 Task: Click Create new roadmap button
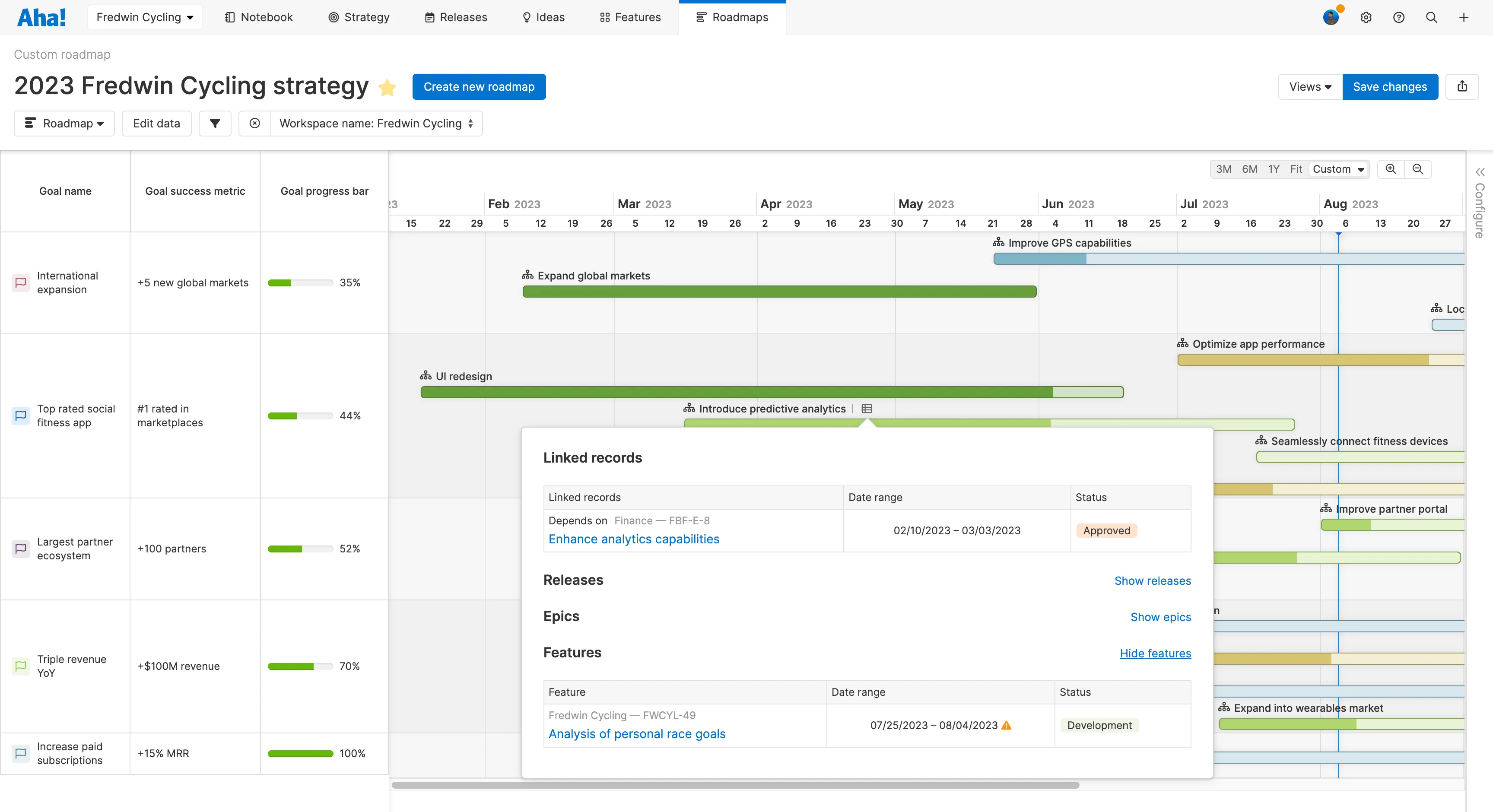click(x=479, y=87)
